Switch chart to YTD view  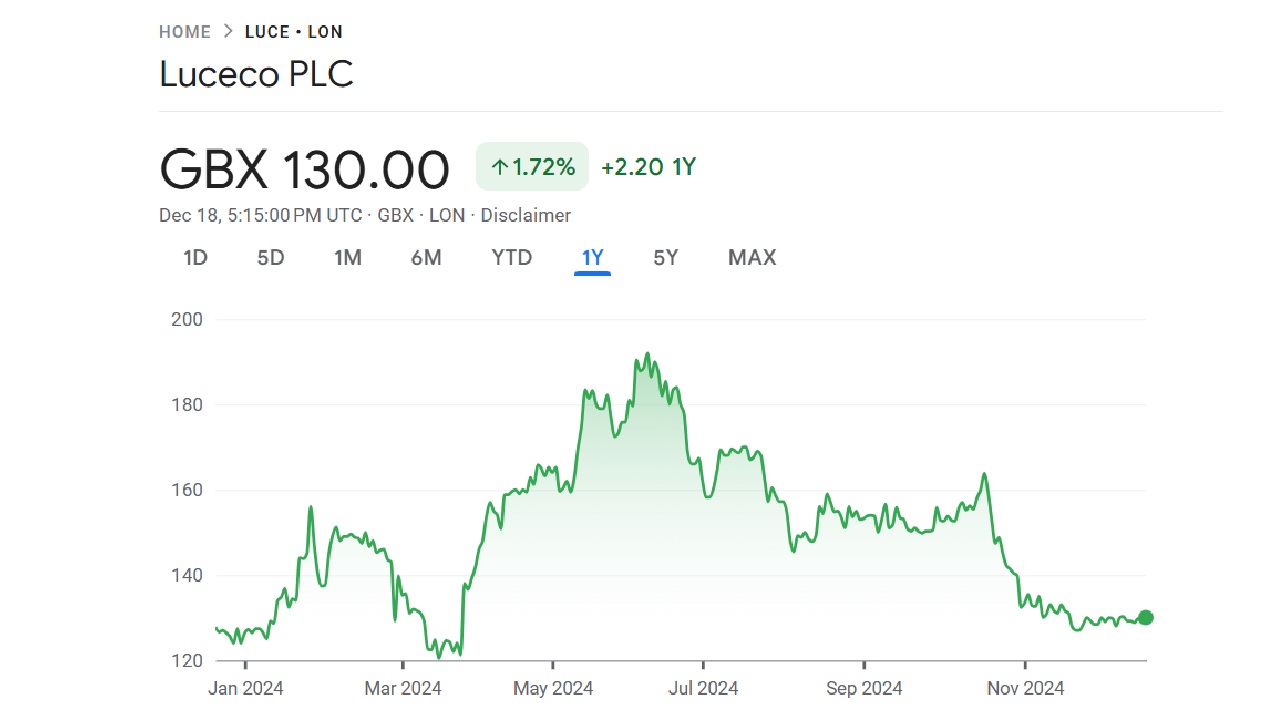512,258
